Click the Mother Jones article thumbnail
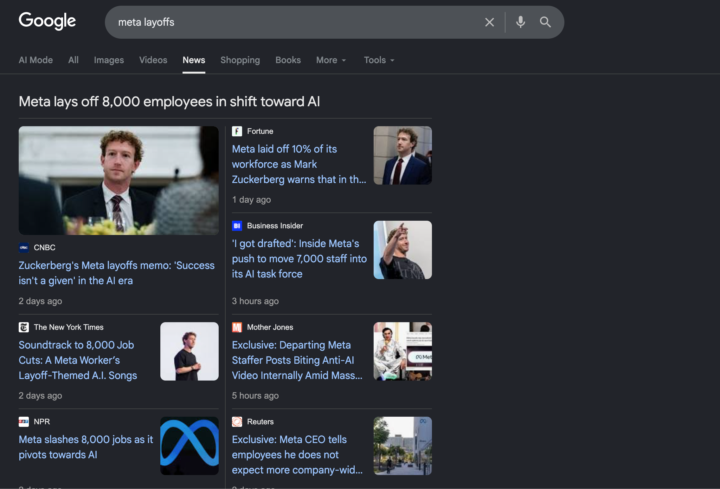 (403, 351)
